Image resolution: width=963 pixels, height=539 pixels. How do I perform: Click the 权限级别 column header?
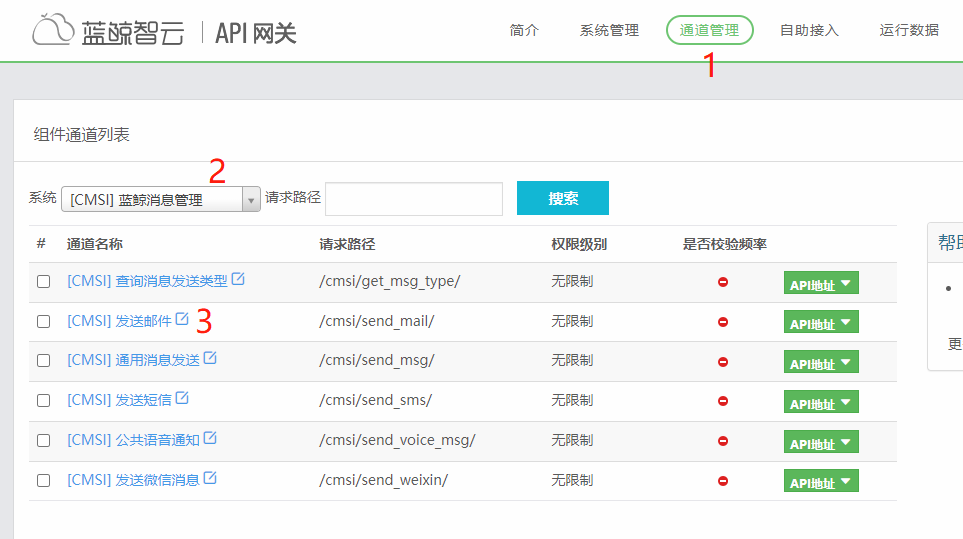[x=579, y=244]
